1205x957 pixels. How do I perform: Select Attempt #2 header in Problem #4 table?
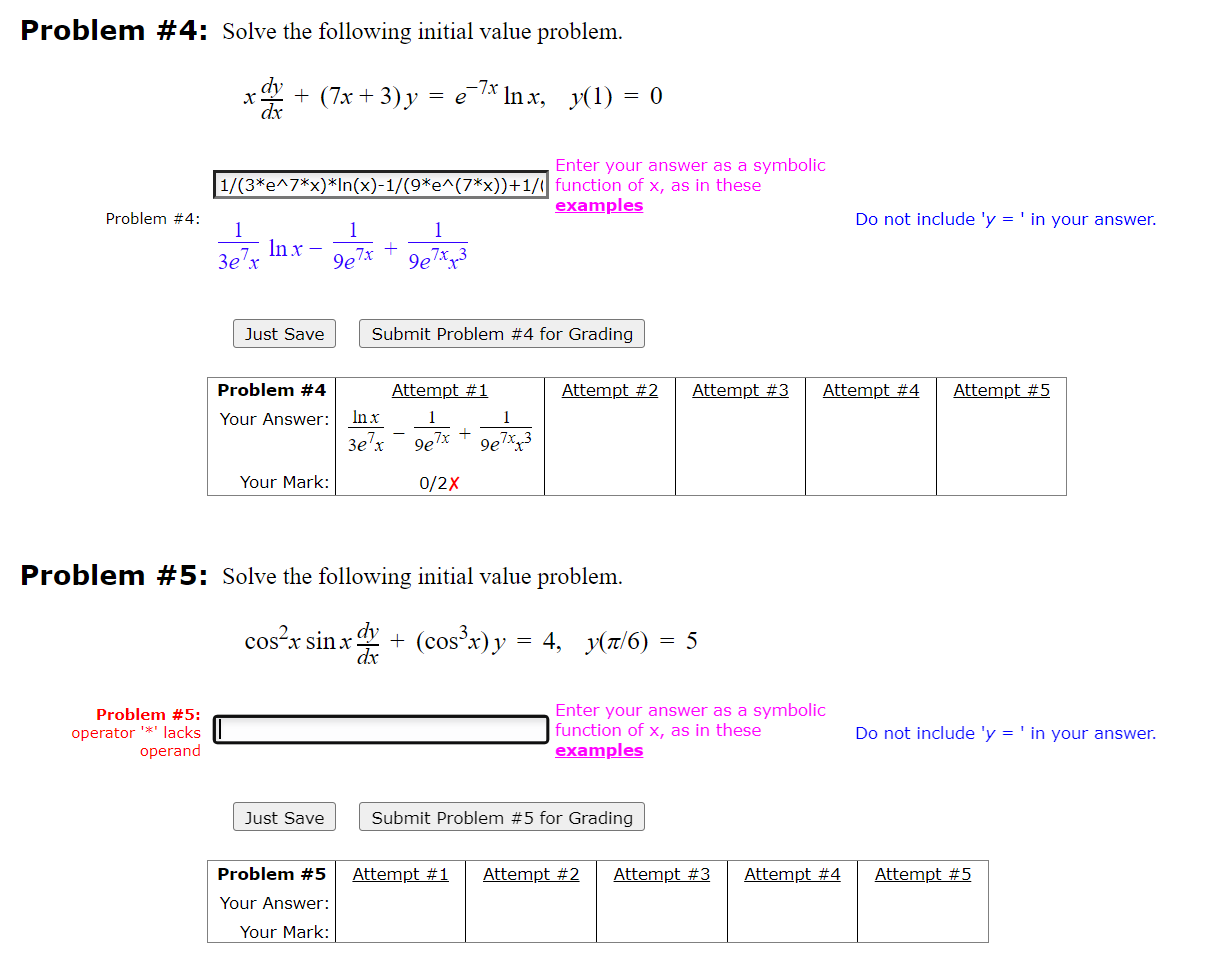coord(610,390)
